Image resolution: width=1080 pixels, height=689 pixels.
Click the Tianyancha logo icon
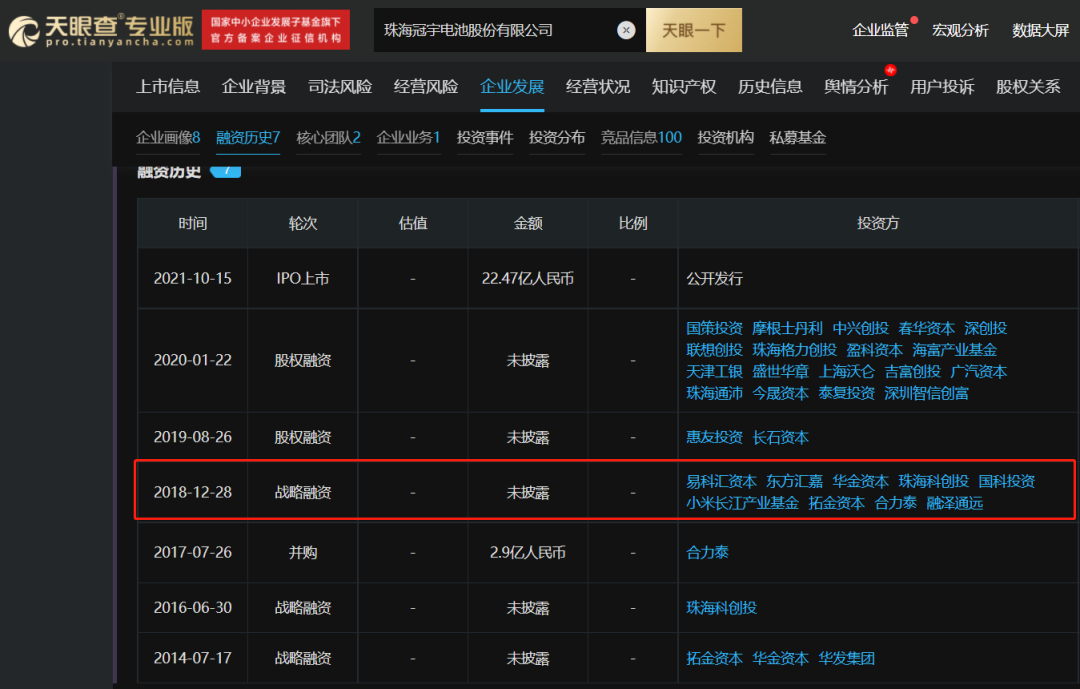23,32
